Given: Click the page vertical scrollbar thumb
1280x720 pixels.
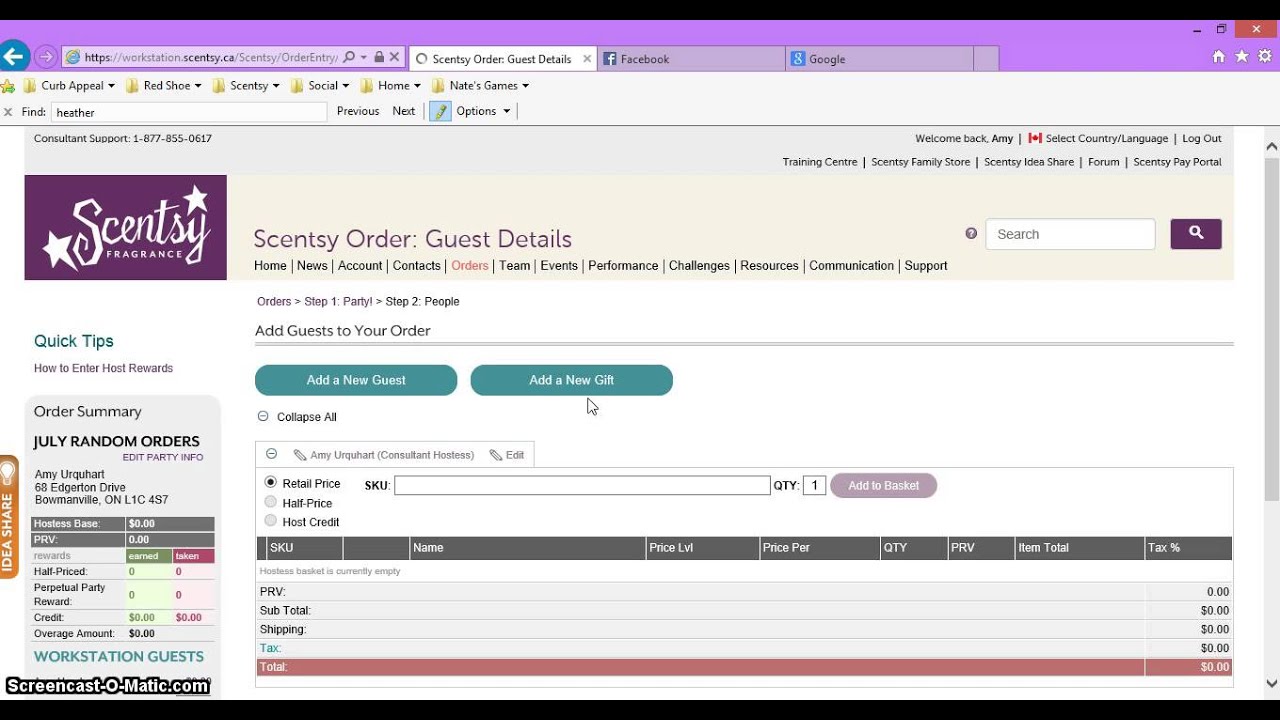Looking at the screenshot, I should click(x=1272, y=330).
